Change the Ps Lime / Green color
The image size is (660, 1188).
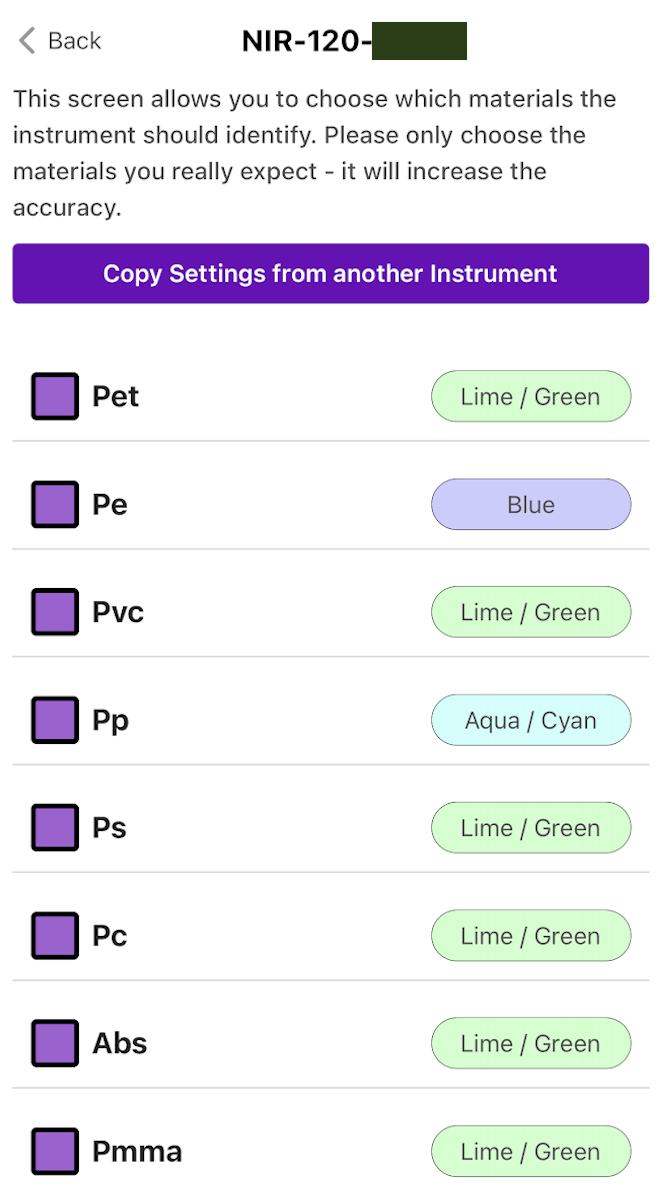(x=531, y=828)
